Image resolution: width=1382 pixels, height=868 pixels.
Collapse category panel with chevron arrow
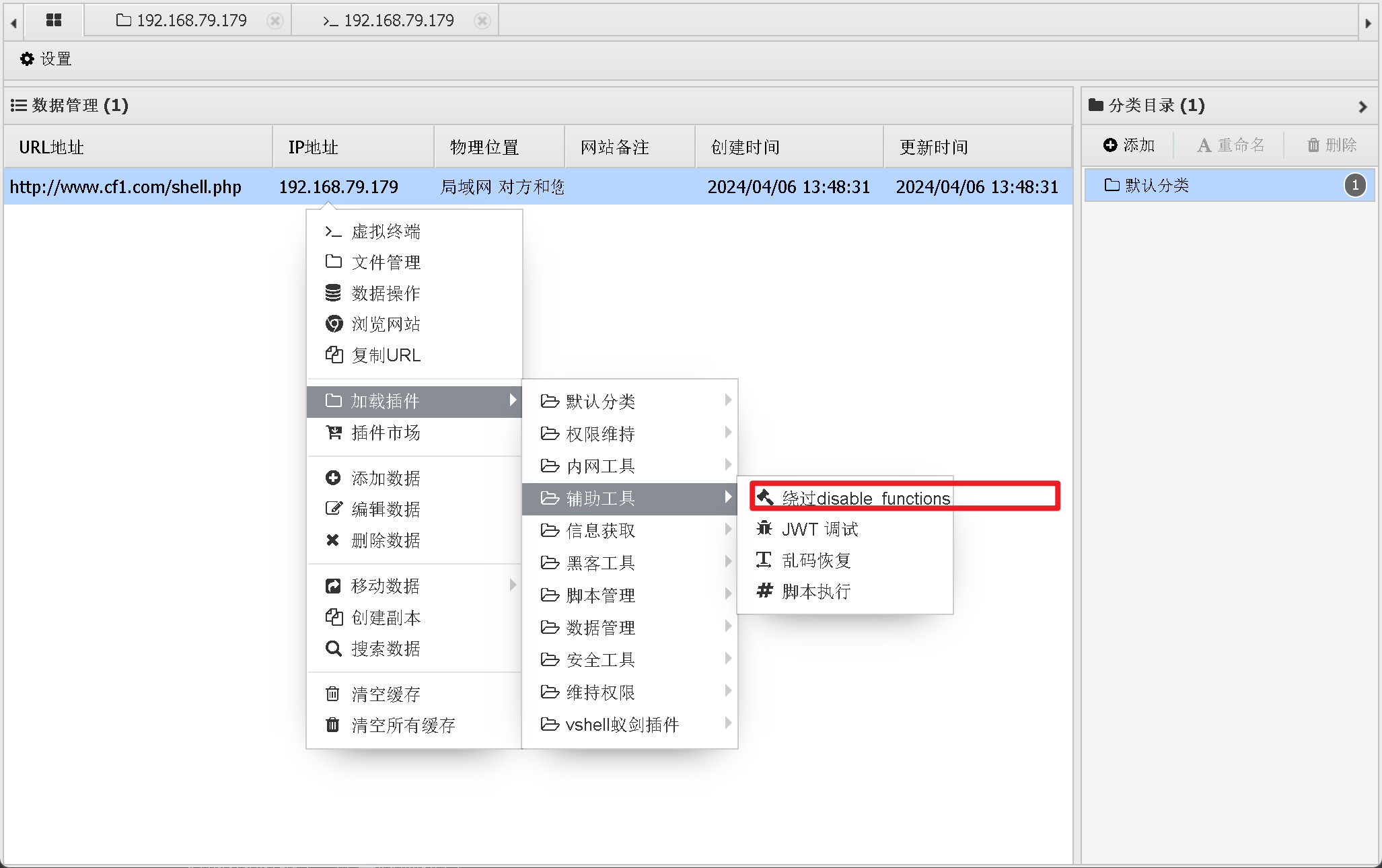[x=1362, y=106]
